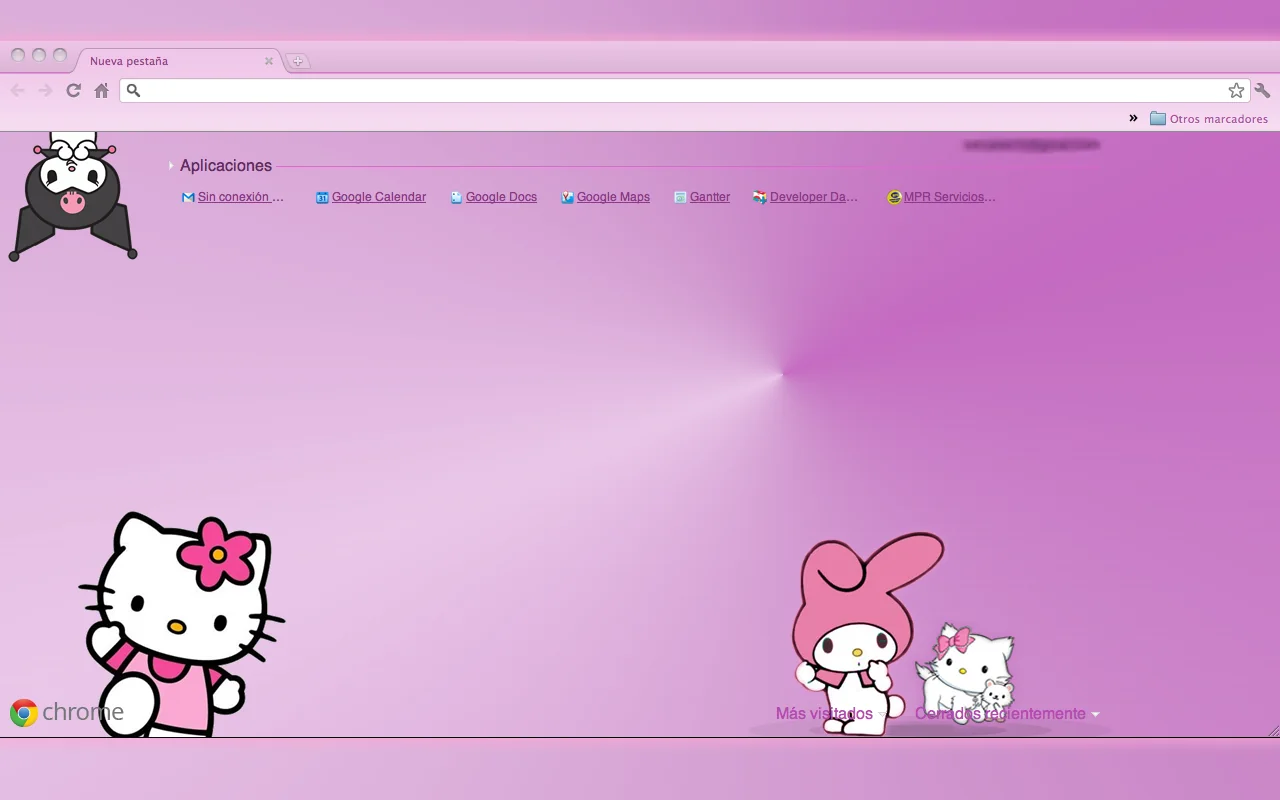
Task: Click into the address bar
Action: 684,91
